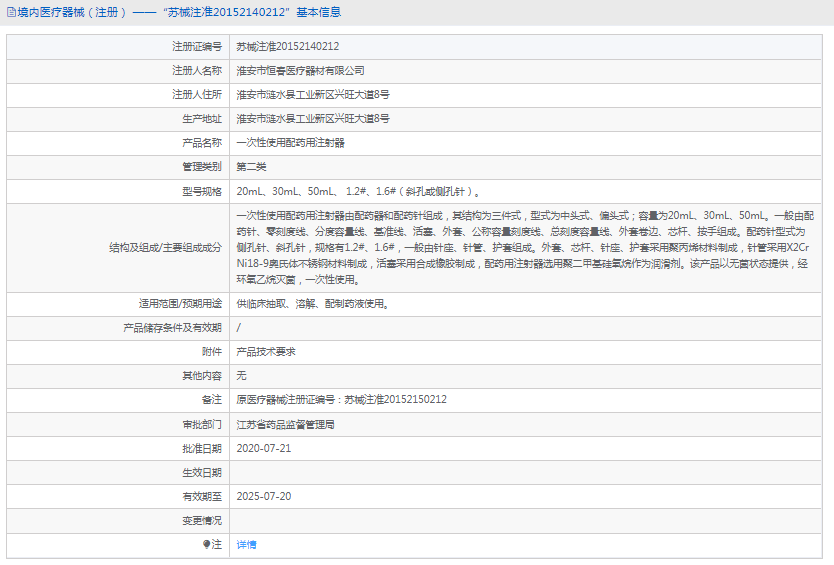The image size is (834, 565).
Task: Click the 其他内容 label
Action: pos(202,376)
